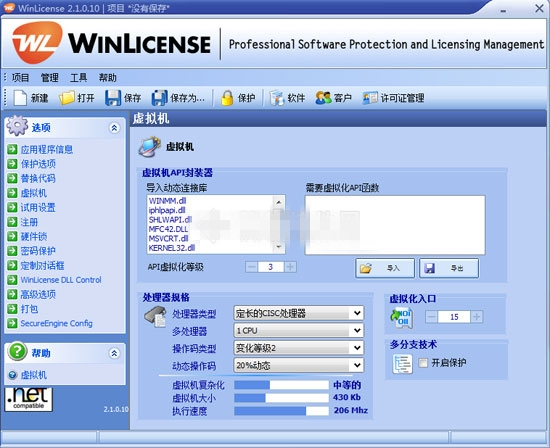The width and height of the screenshot is (550, 448).
Task: Click the .net compatible logo
Action: pos(29,399)
